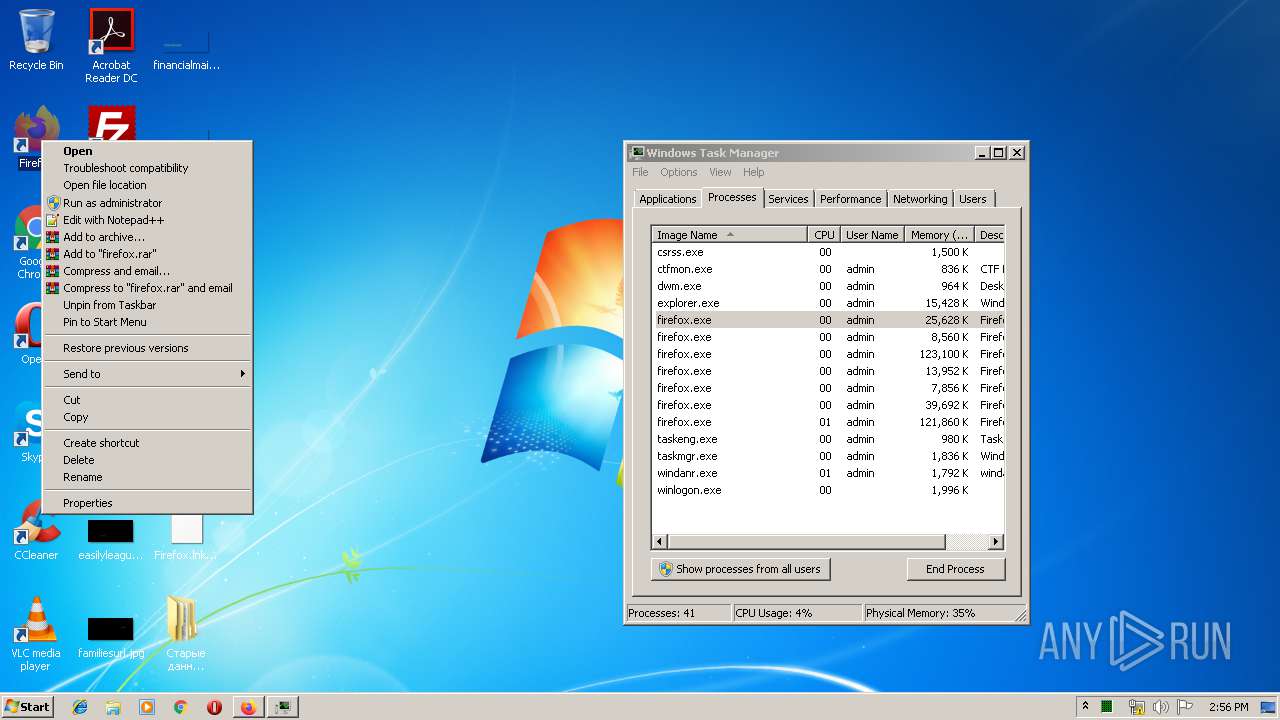Select the easilyleagu... desktop file

110,540
